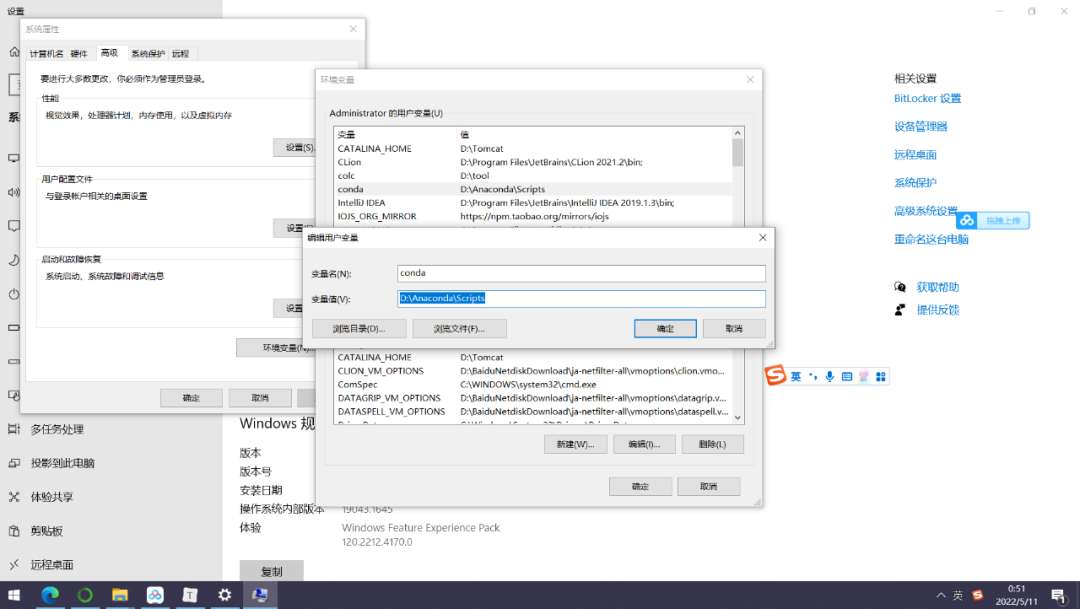Open the 系统保护 related settings link
This screenshot has height=609, width=1080.
pyautogui.click(x=915, y=183)
